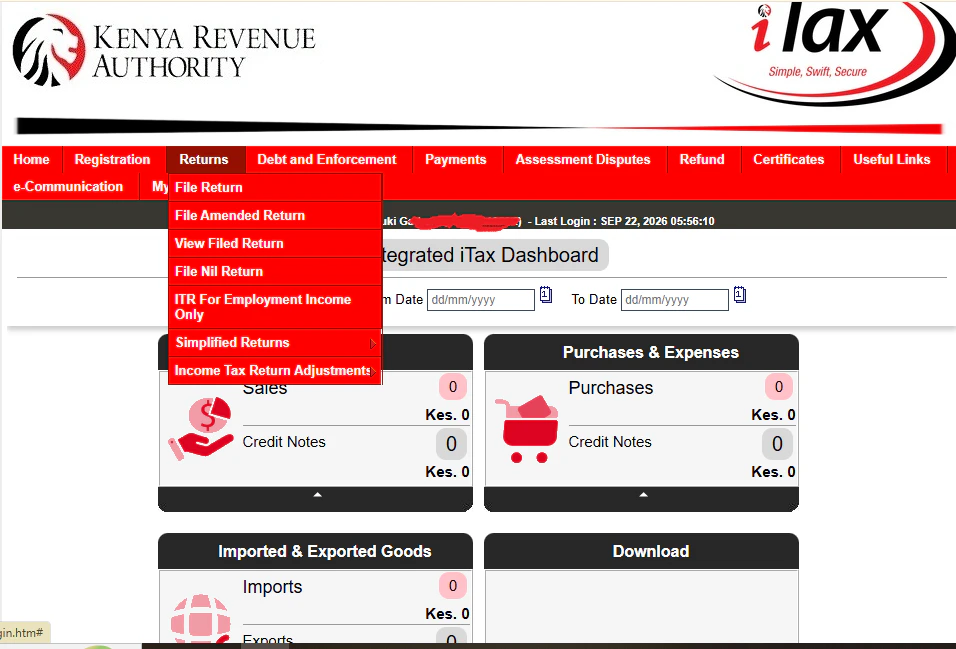Image resolution: width=956 pixels, height=649 pixels.
Task: Select ITR For Employment Income Only
Action: pos(275,307)
